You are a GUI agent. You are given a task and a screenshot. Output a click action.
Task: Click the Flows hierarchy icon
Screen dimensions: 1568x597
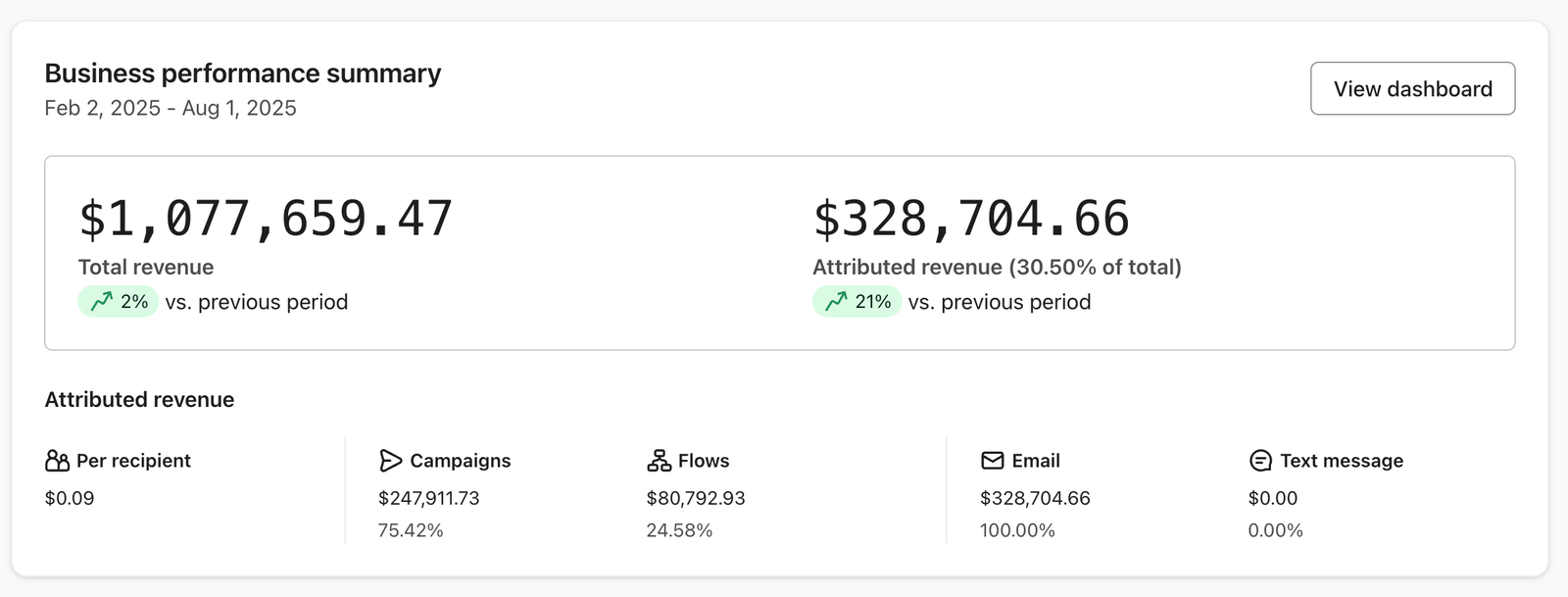[x=660, y=461]
